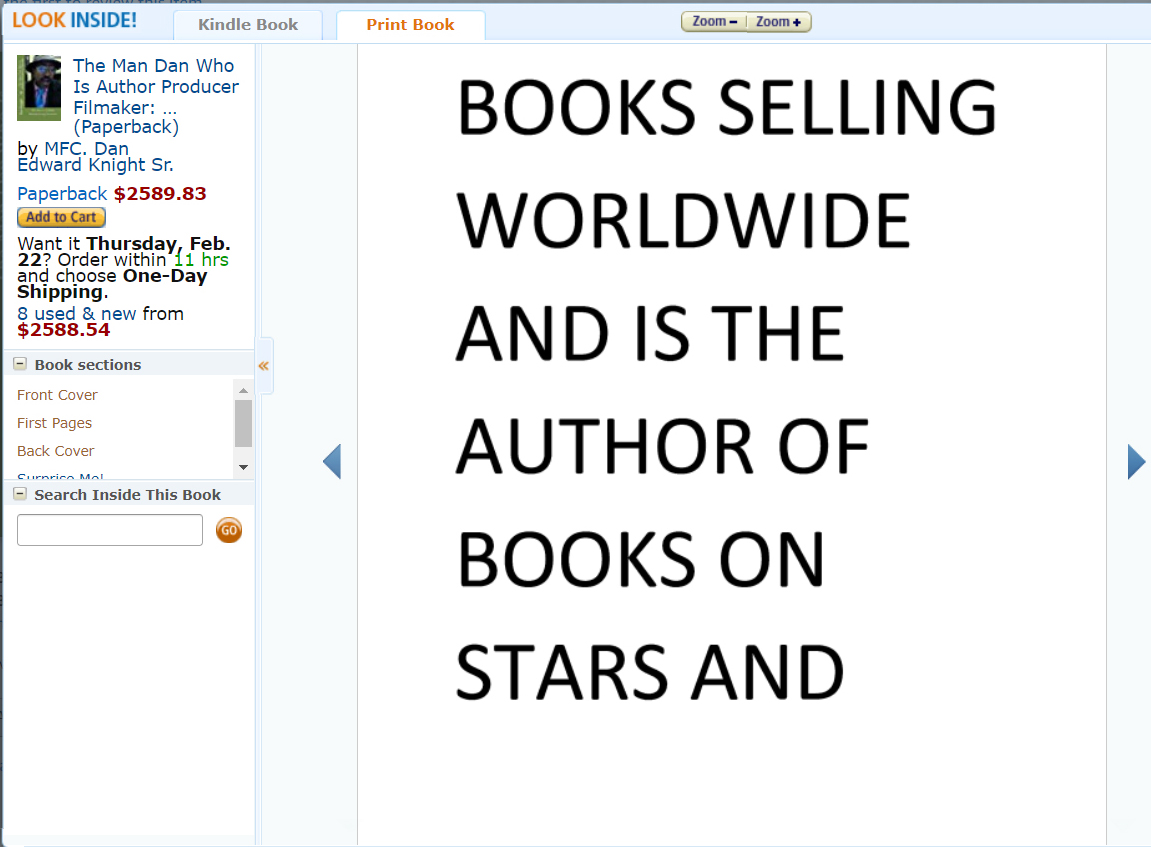Add the paperback to cart
This screenshot has width=1151, height=847.
click(61, 217)
